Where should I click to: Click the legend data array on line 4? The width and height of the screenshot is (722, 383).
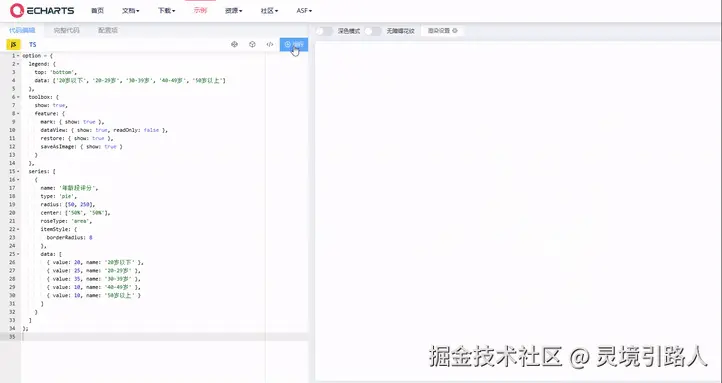130,81
